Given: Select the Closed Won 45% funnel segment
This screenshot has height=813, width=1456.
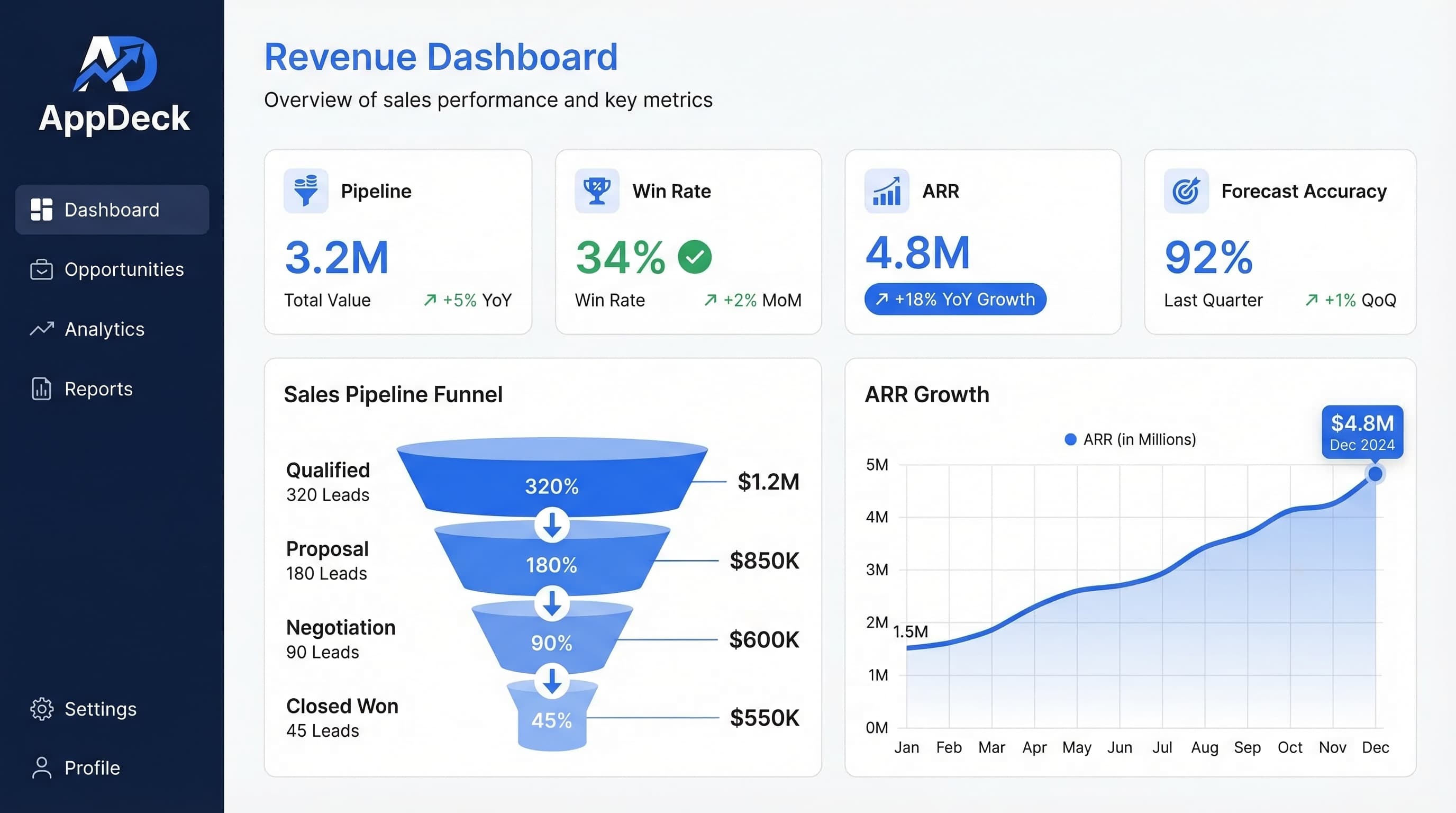Looking at the screenshot, I should 552,717.
